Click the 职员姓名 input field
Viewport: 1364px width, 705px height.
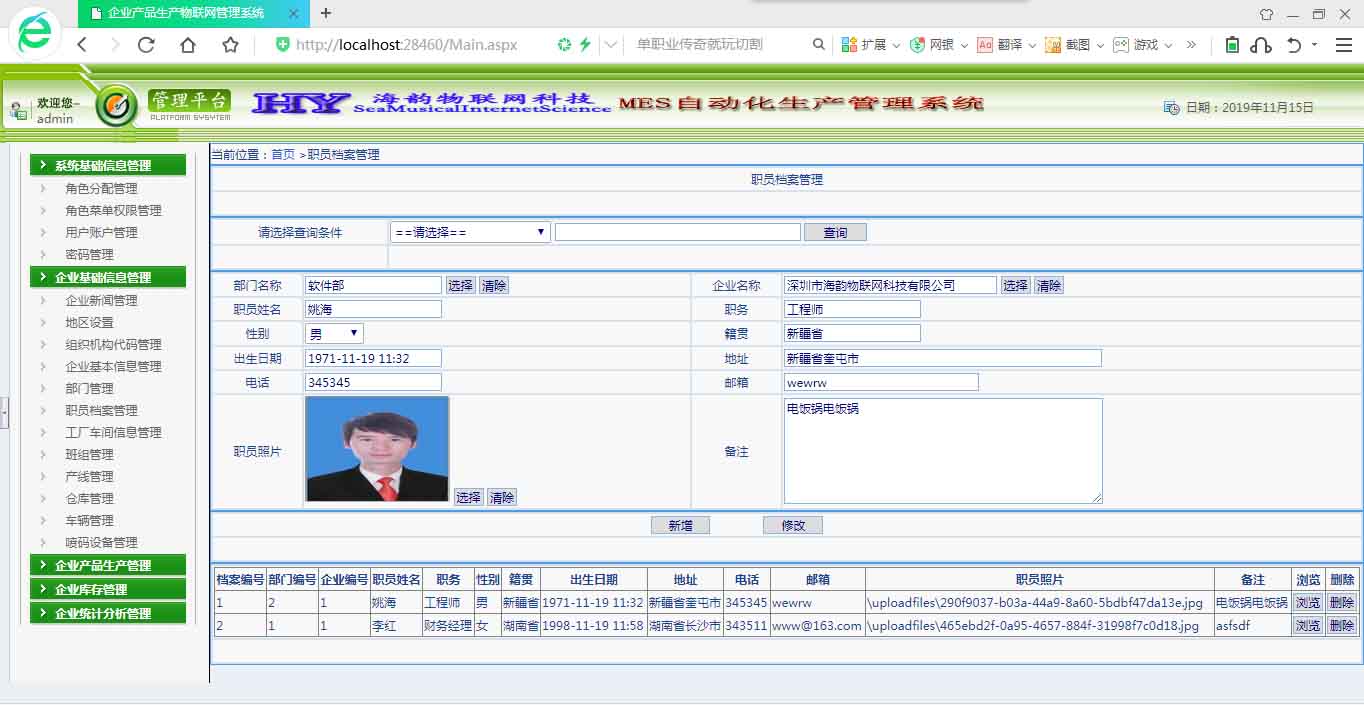coord(373,310)
